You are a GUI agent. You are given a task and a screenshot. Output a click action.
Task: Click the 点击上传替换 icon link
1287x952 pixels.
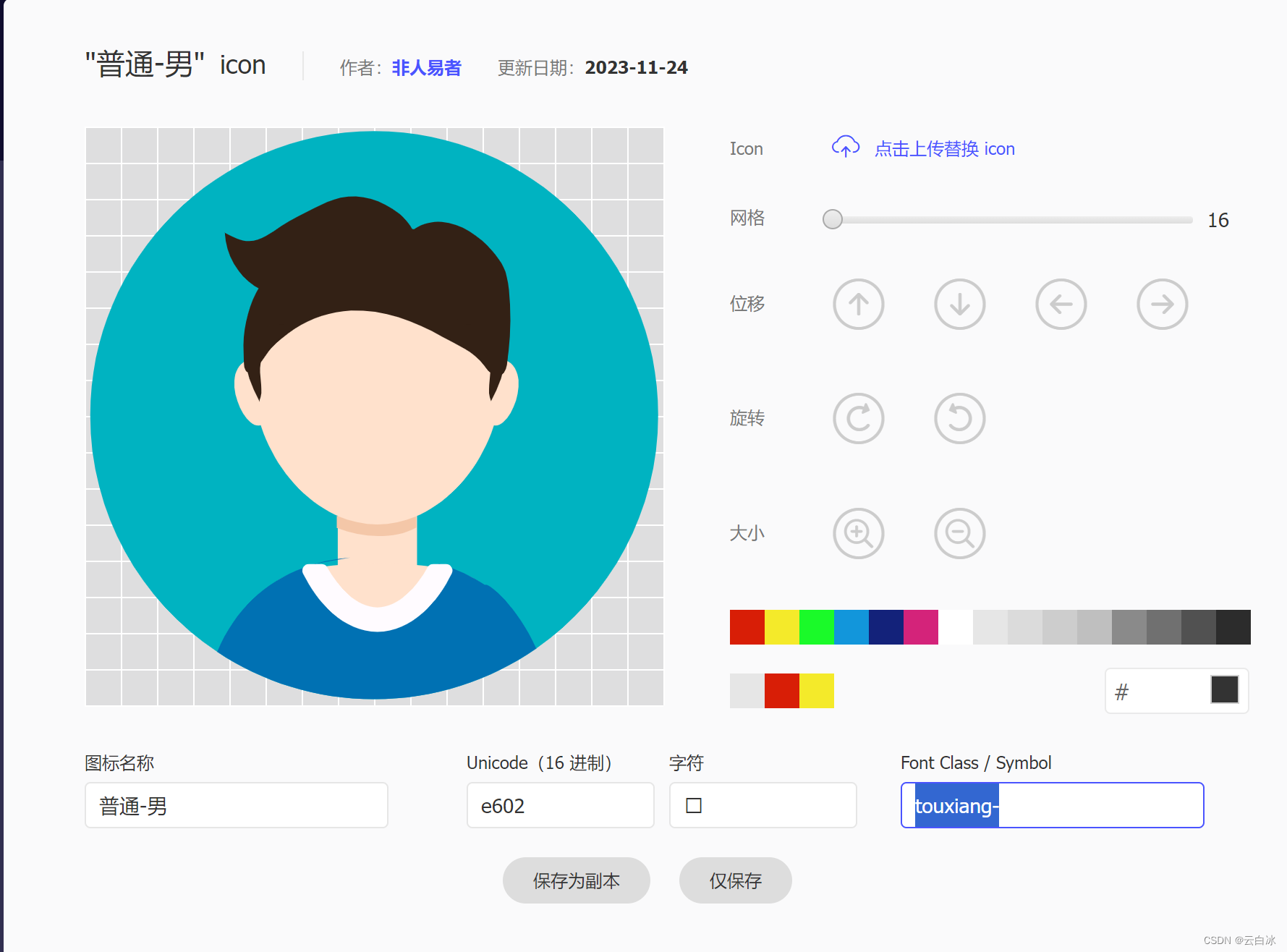pyautogui.click(x=944, y=148)
